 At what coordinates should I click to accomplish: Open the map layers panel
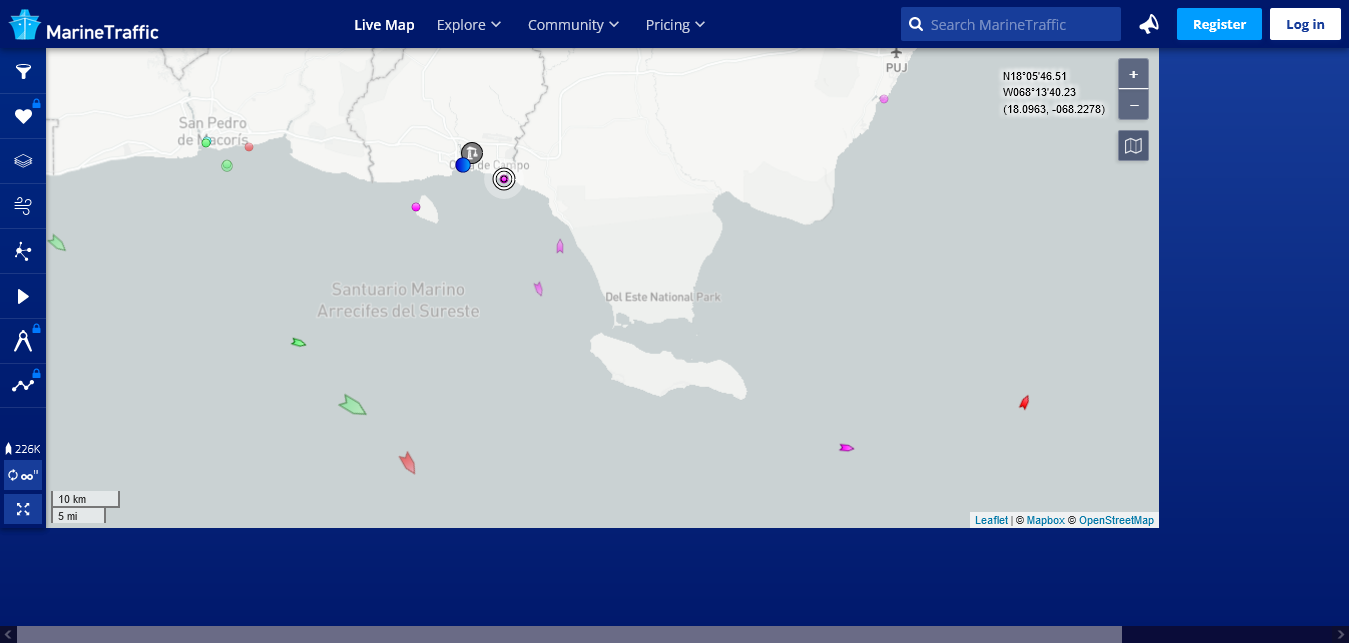click(23, 161)
